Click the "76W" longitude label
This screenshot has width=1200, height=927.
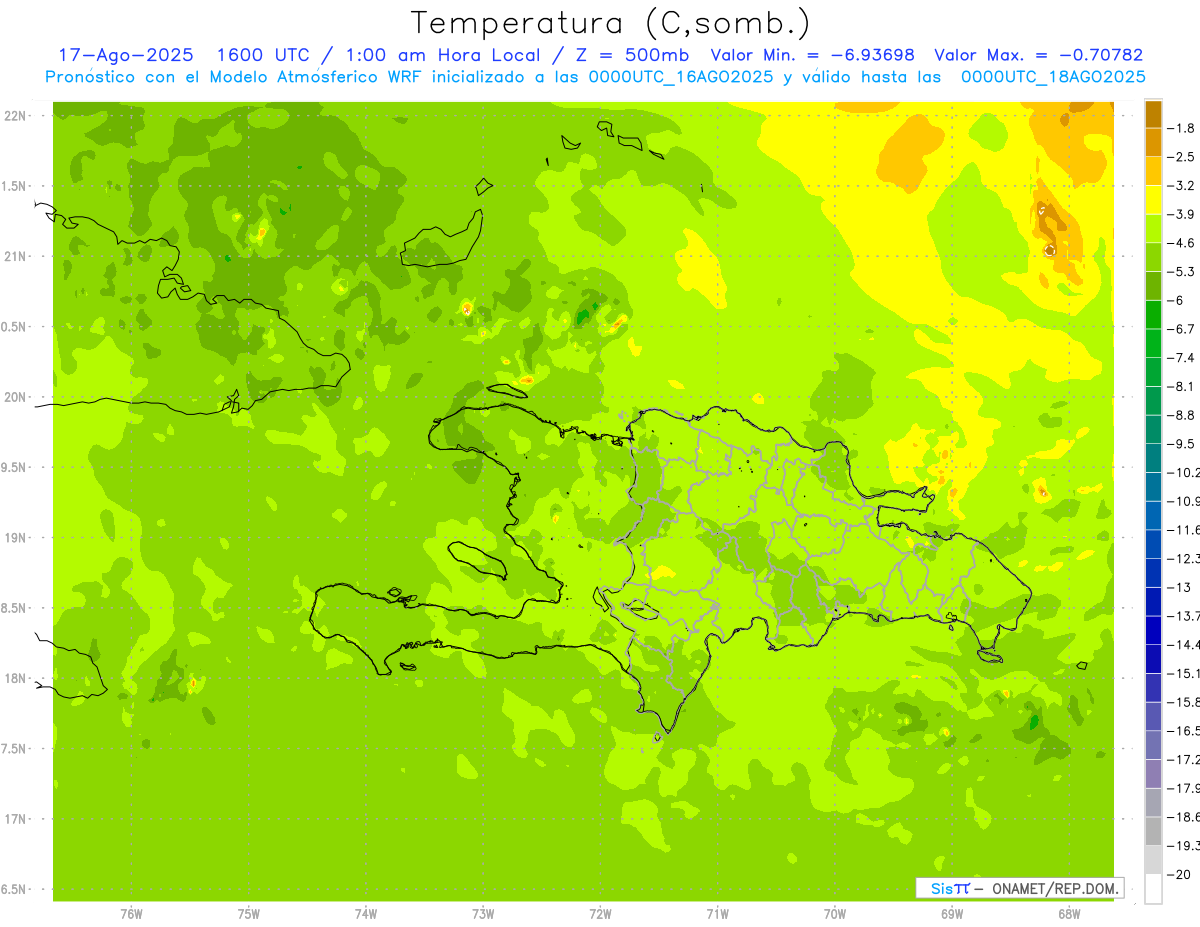[131, 915]
